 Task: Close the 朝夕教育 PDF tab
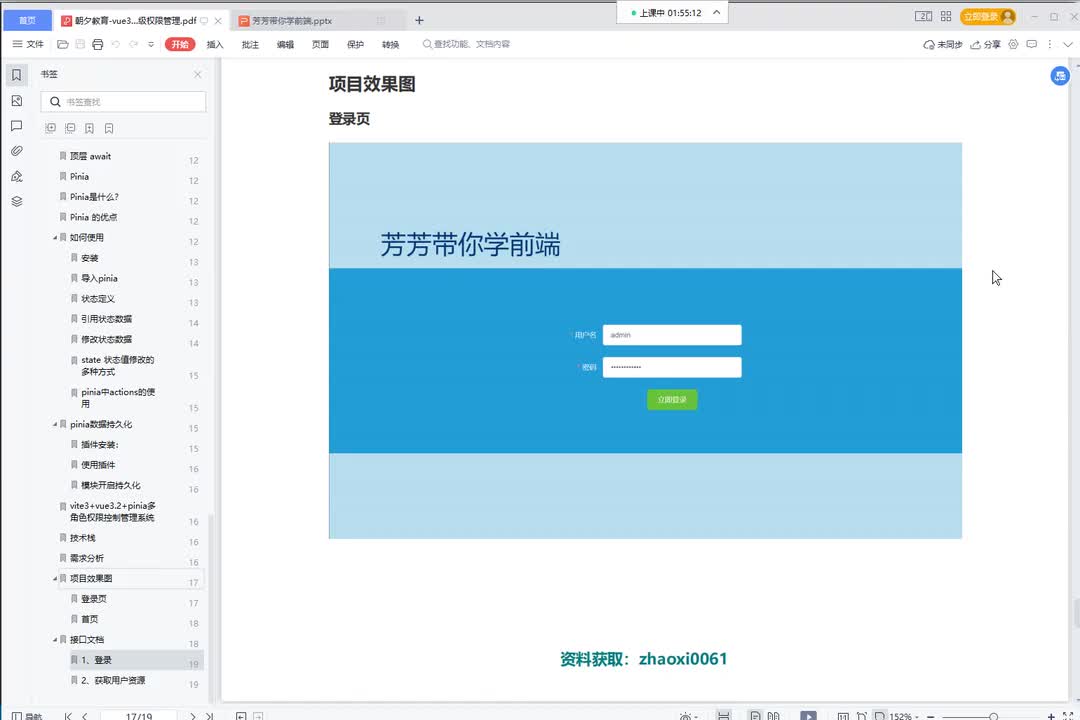[x=218, y=21]
